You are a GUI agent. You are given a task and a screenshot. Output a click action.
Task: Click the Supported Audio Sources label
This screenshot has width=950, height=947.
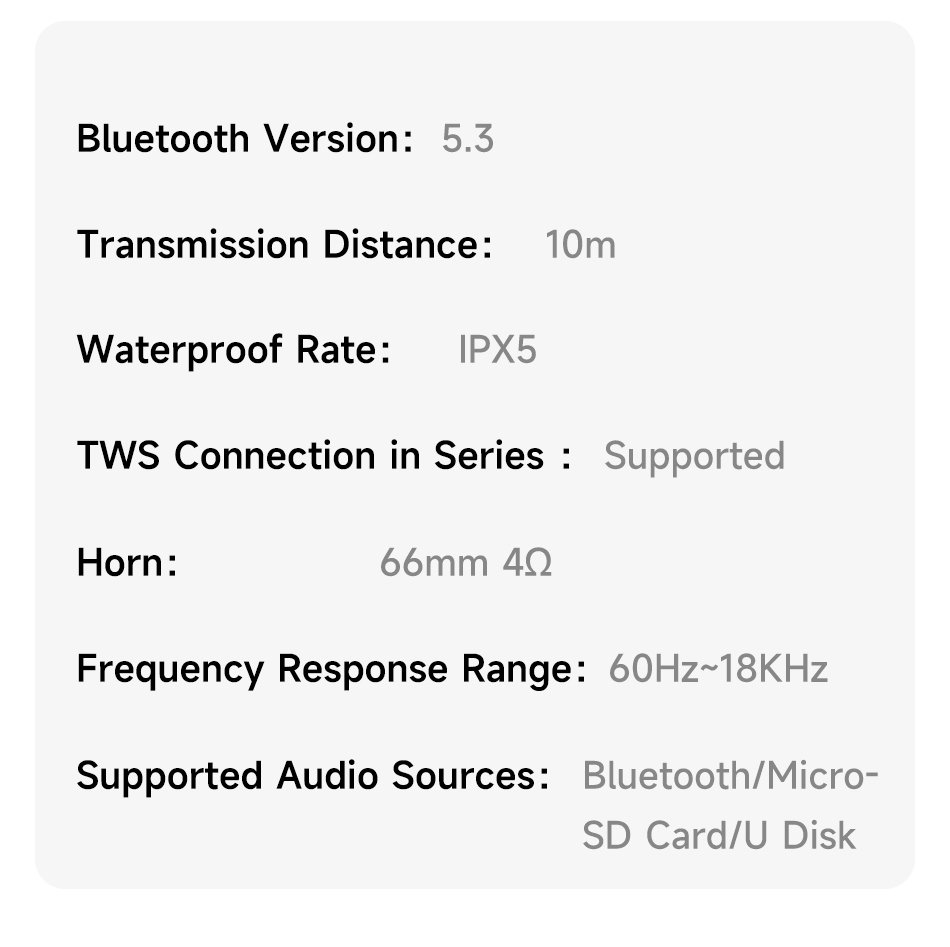click(x=312, y=776)
